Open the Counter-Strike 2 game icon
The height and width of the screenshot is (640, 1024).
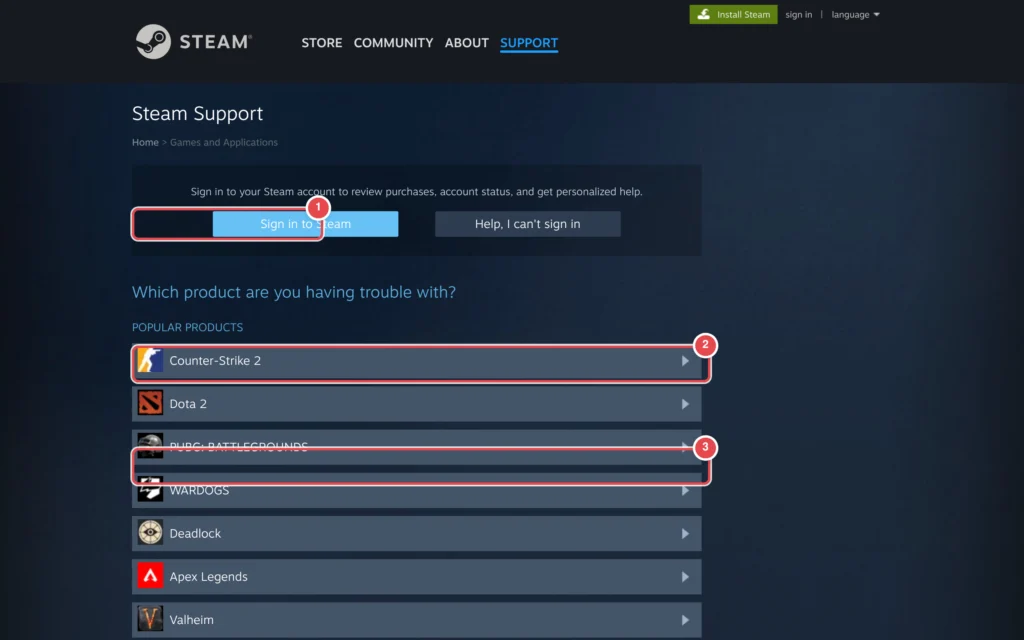[x=150, y=360]
